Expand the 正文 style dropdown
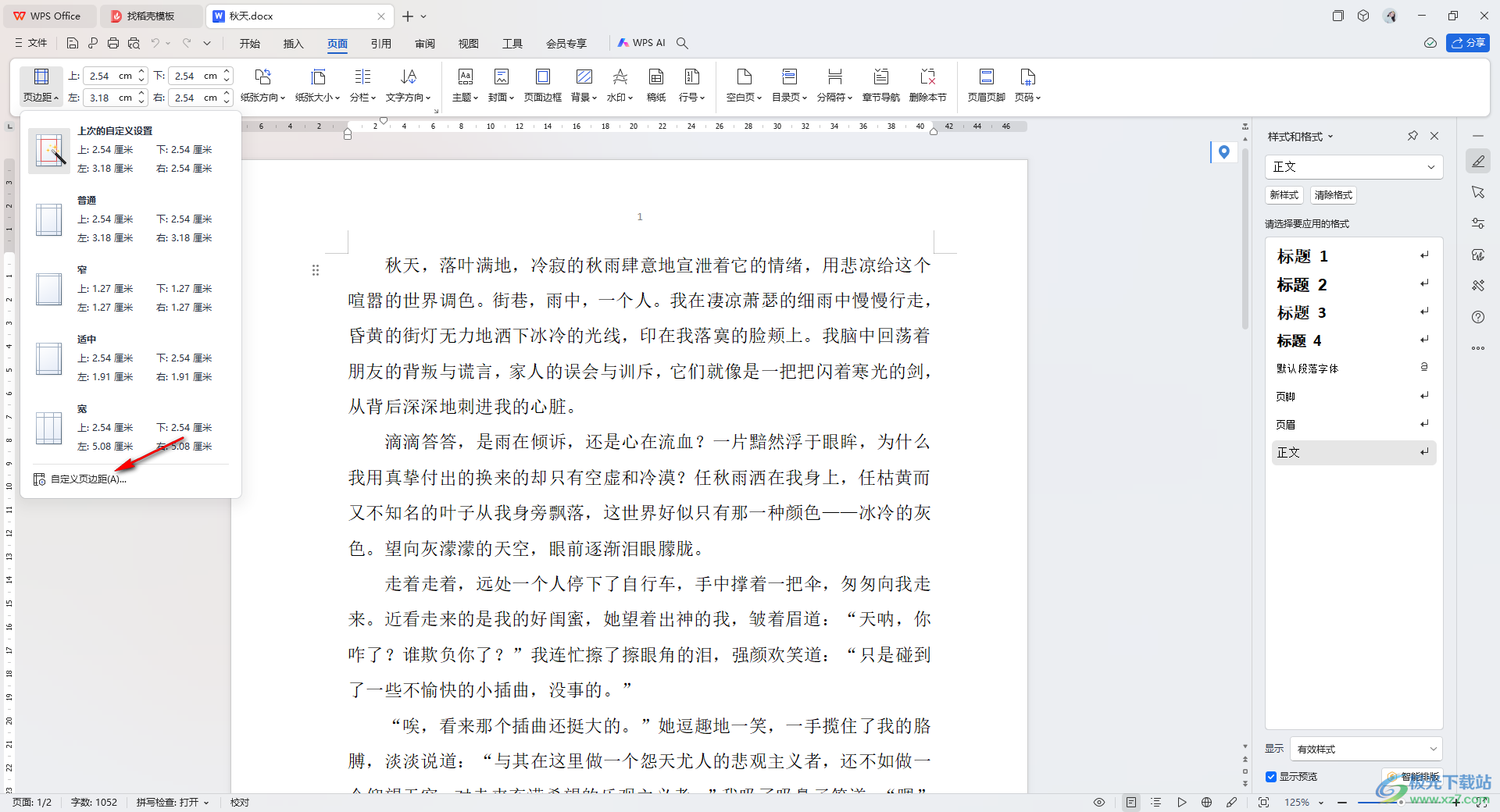 [1431, 167]
